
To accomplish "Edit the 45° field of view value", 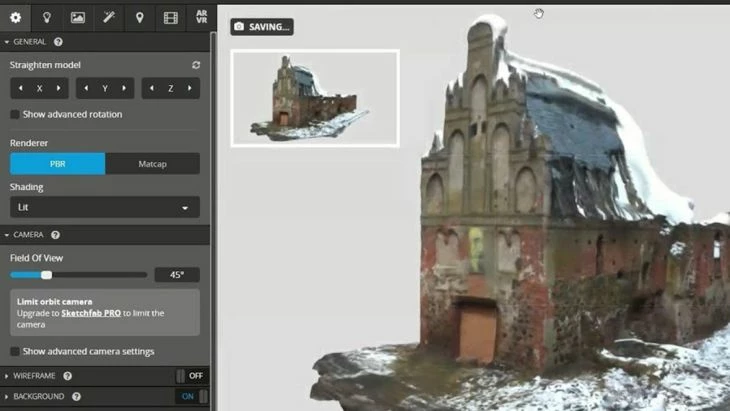I will 177,275.
